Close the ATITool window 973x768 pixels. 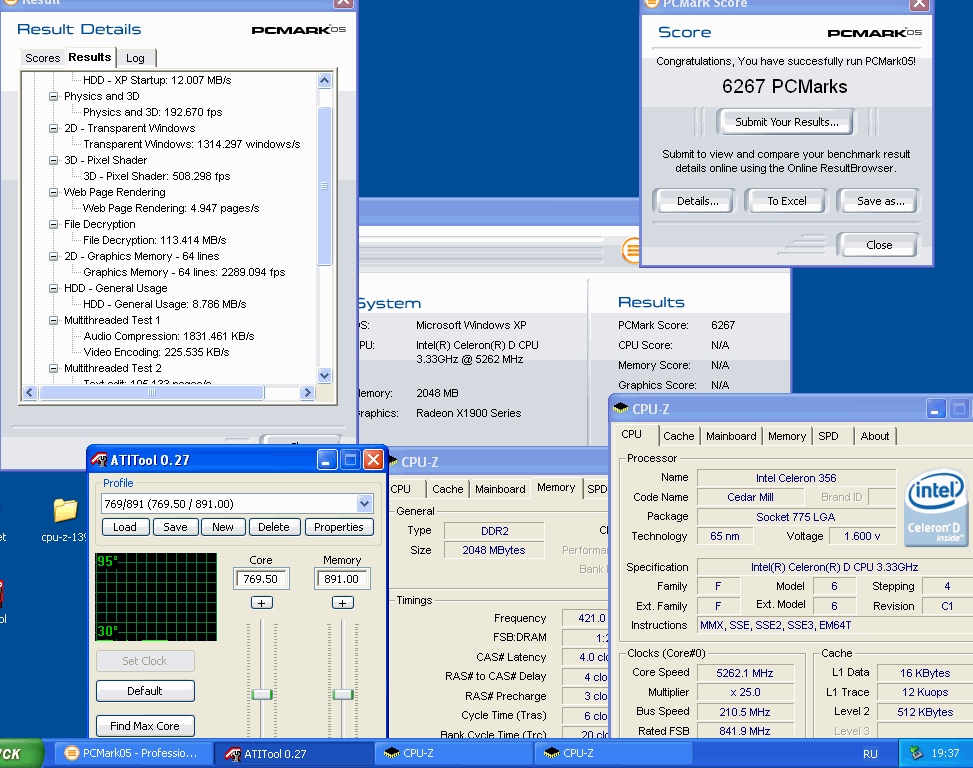(373, 460)
